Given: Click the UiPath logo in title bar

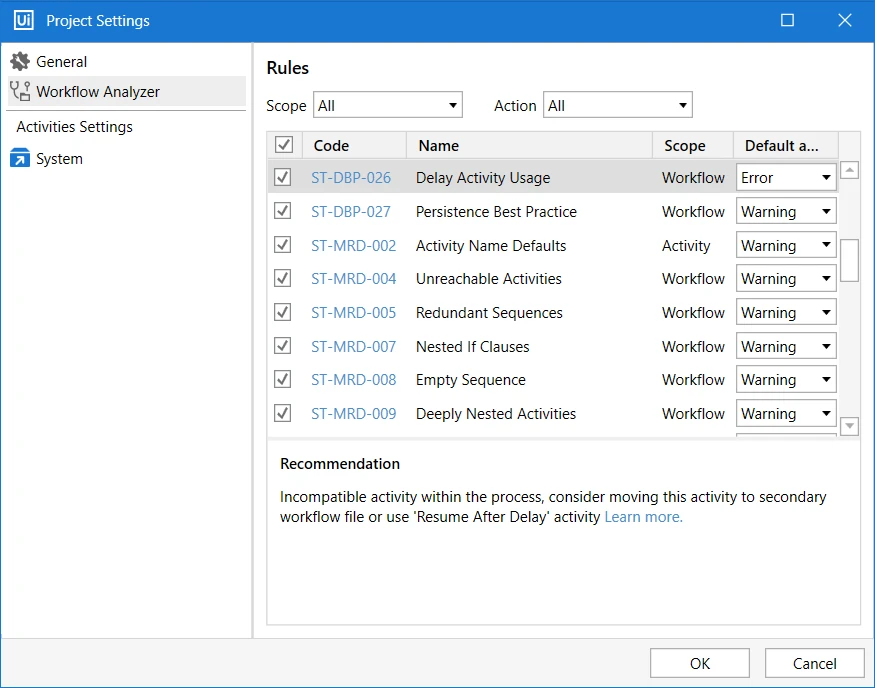Looking at the screenshot, I should pos(23,21).
